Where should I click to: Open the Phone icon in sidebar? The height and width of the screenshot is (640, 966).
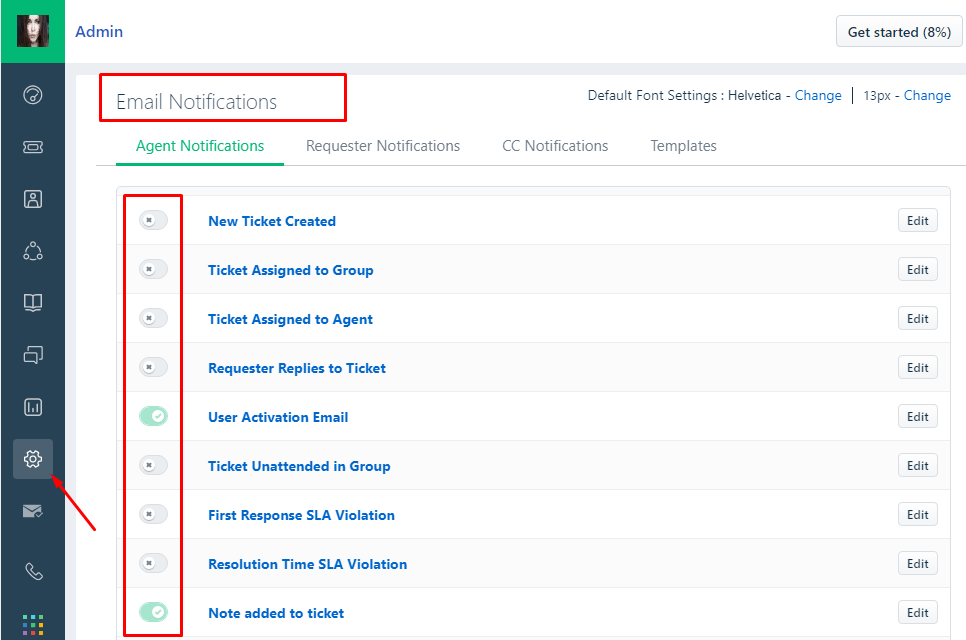tap(33, 572)
